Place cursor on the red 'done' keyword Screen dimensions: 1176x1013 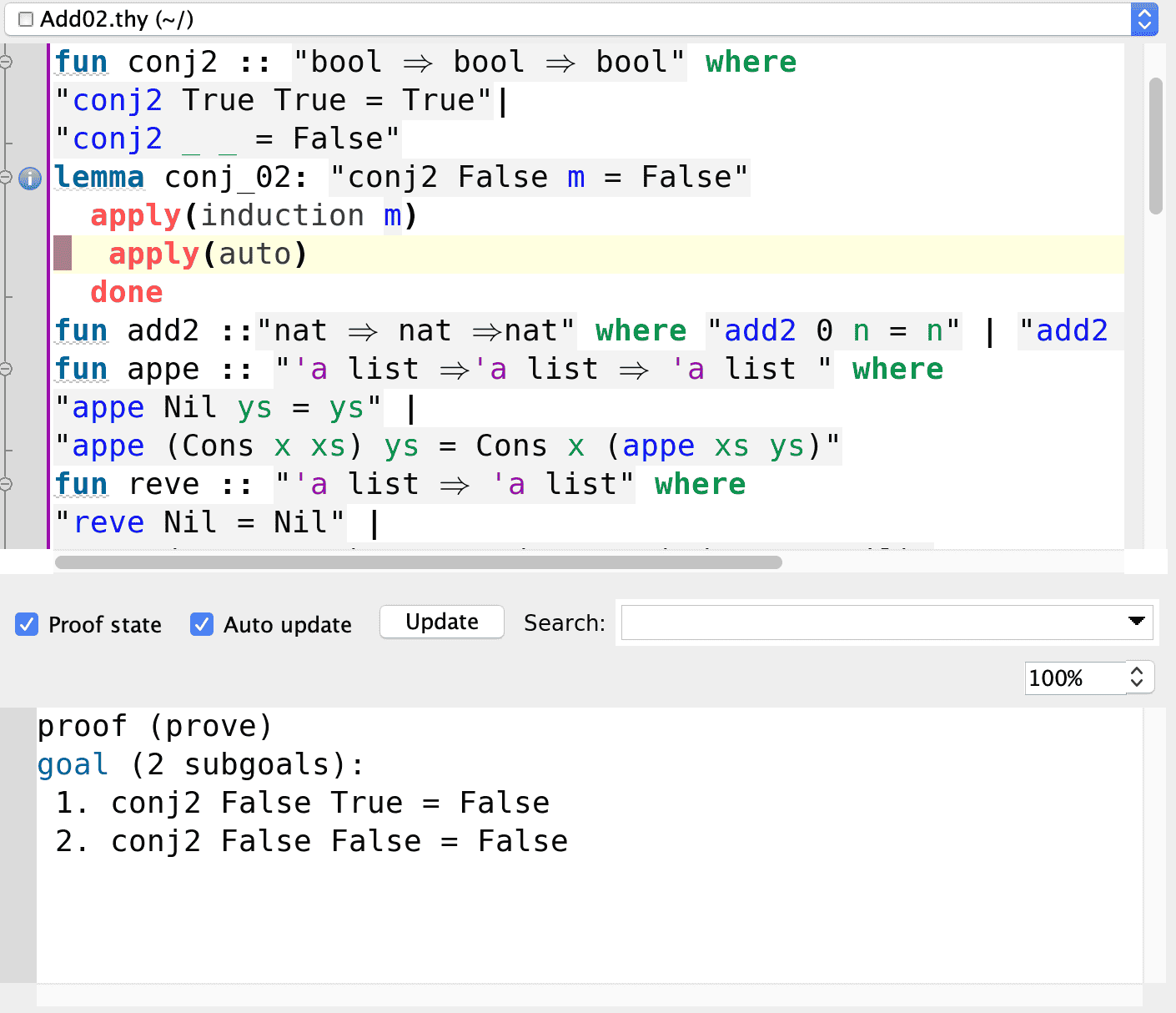126,292
